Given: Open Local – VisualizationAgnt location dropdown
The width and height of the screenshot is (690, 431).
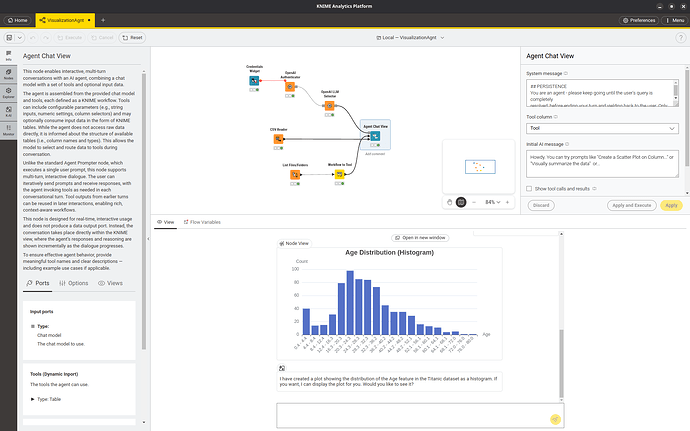Looking at the screenshot, I should 410,38.
